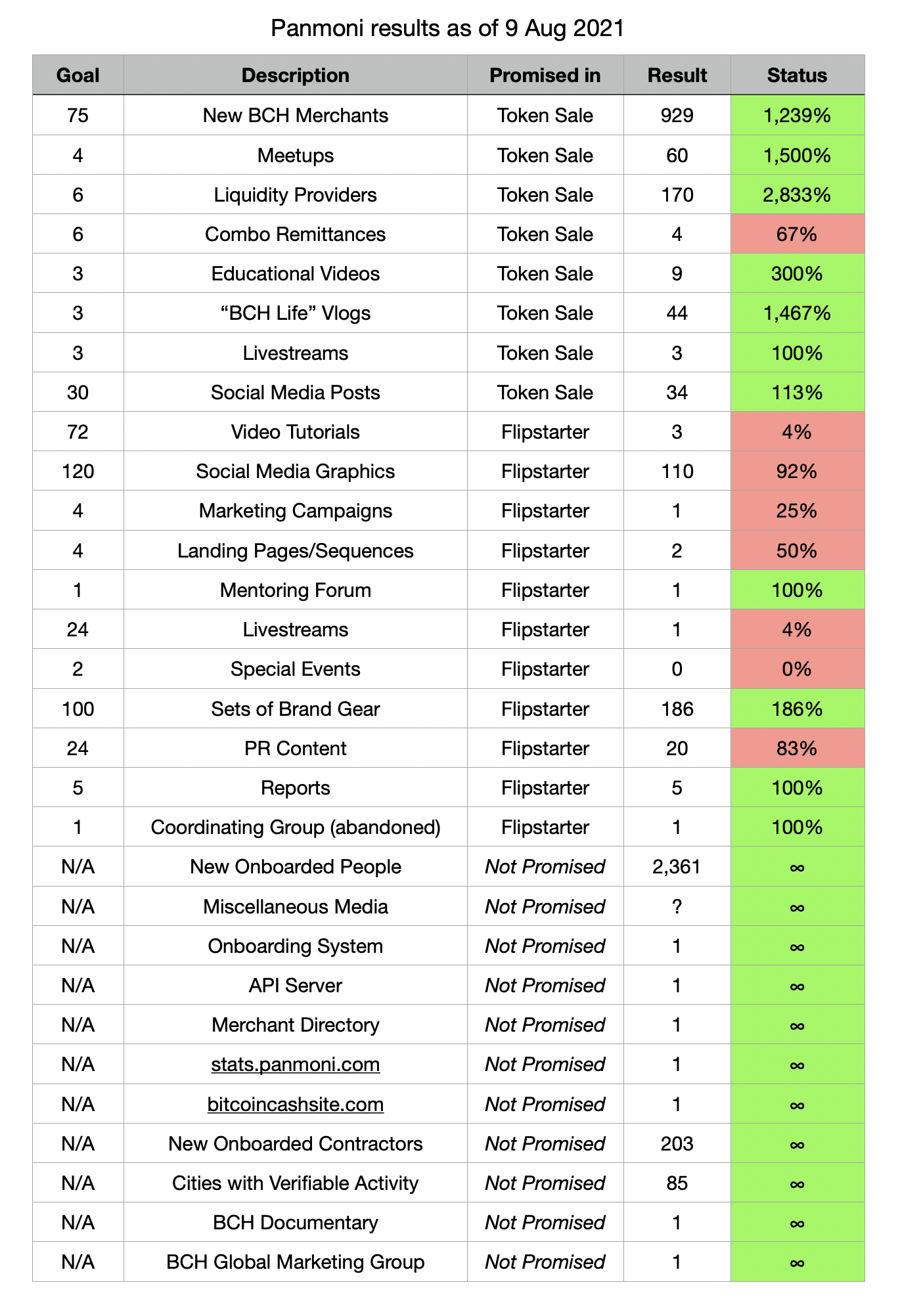Click the Coordinating Group (abandoned) cell
This screenshot has height=1316, width=900.
click(295, 827)
